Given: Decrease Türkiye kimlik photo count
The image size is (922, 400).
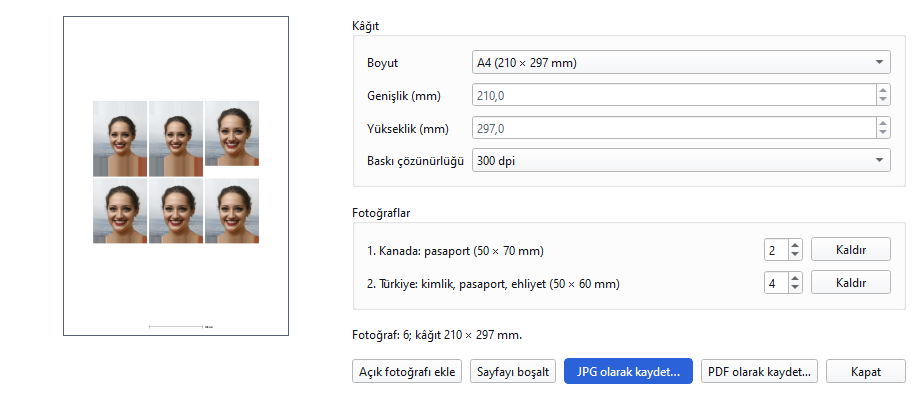Looking at the screenshot, I should tap(795, 287).
